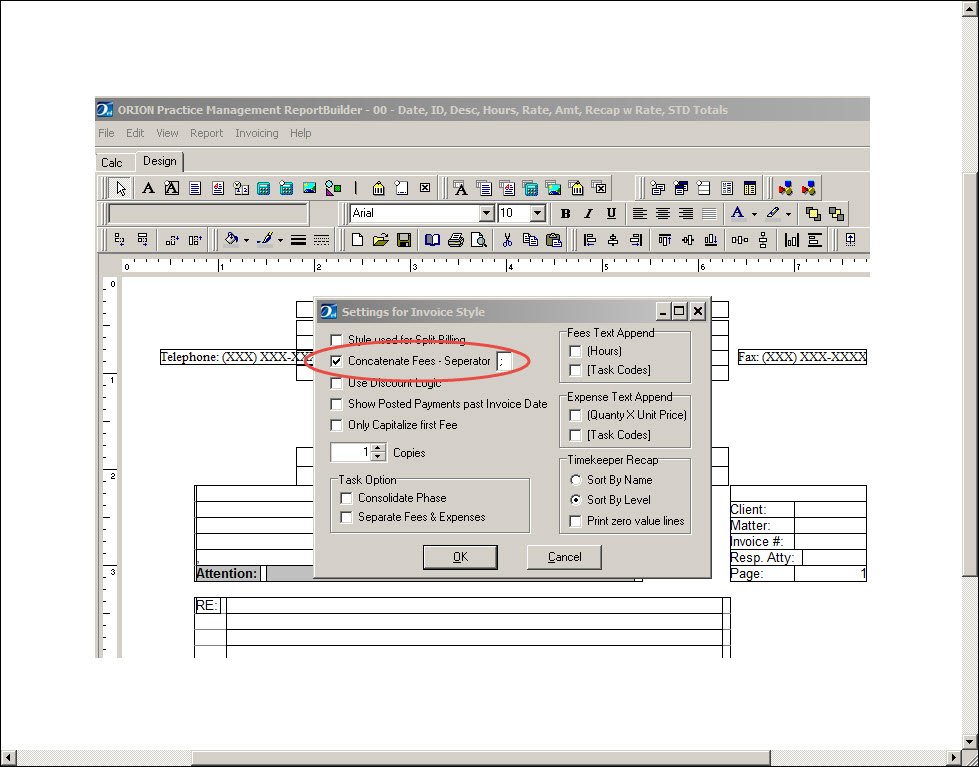The height and width of the screenshot is (767, 979).
Task: Check Print zero value lines
Action: (x=575, y=521)
